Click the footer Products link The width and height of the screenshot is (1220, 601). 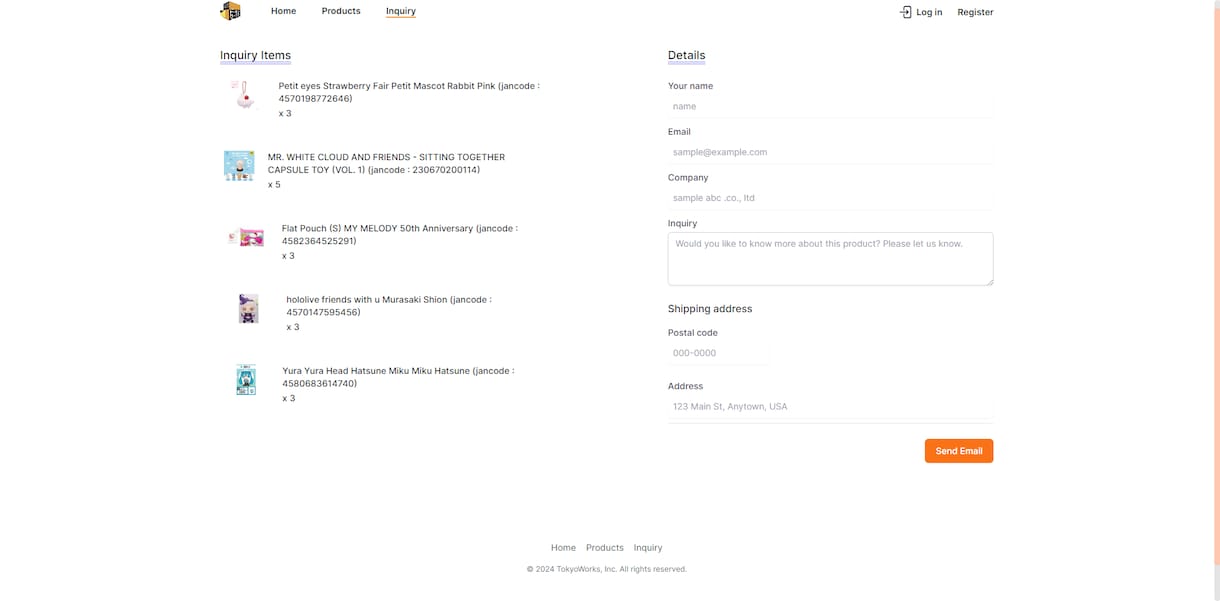point(605,548)
